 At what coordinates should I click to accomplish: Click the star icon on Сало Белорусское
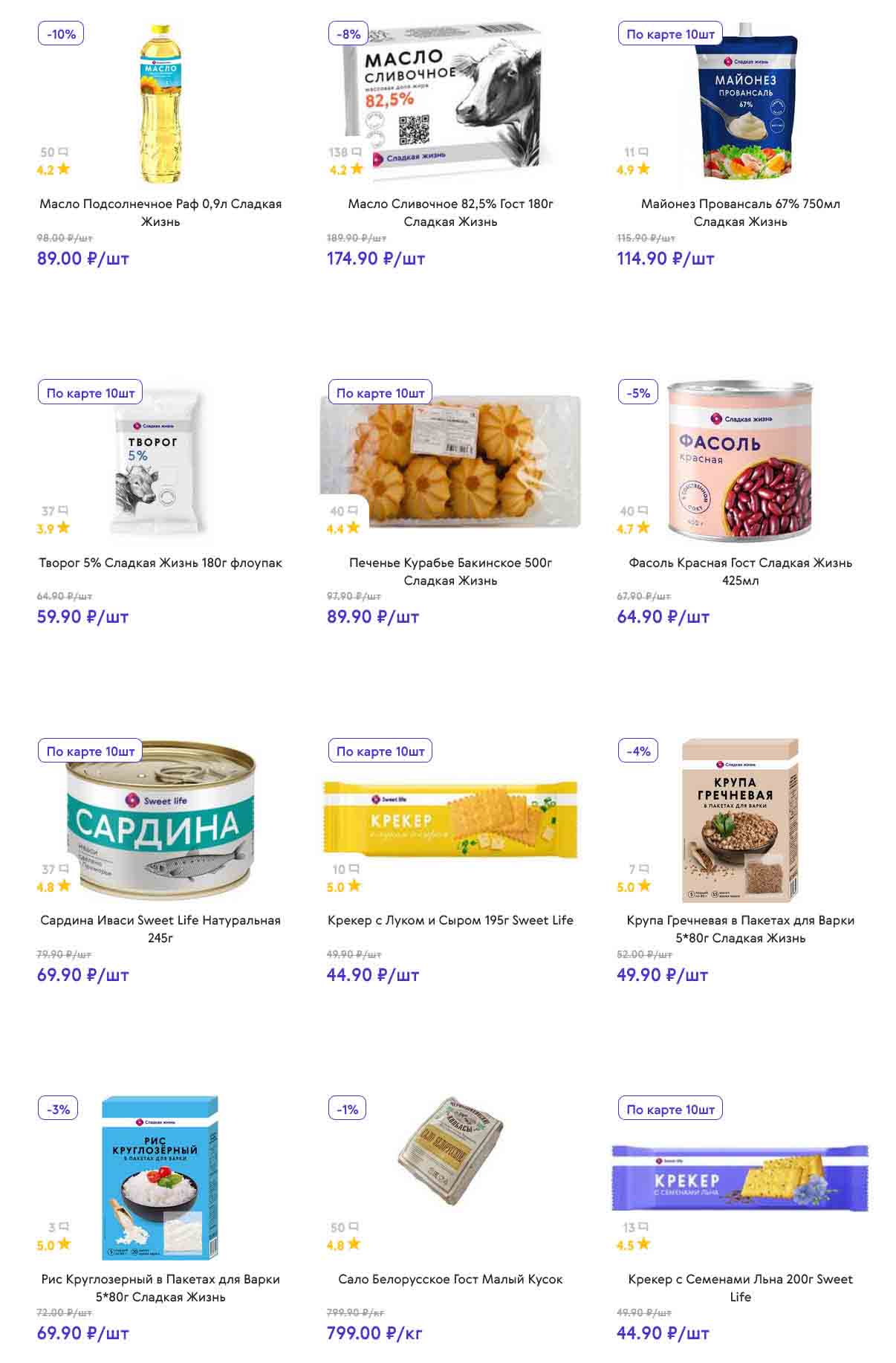pyautogui.click(x=354, y=1244)
